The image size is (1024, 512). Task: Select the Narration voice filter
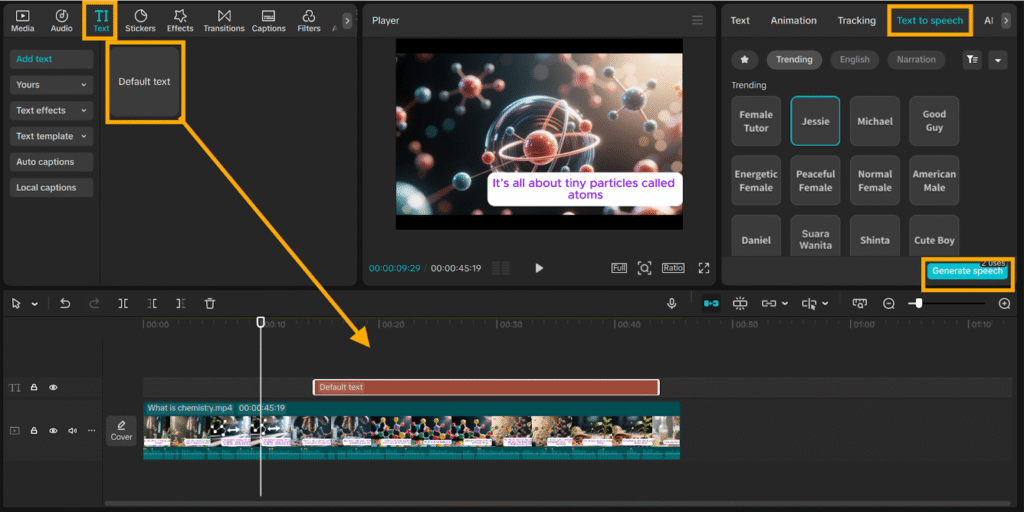[916, 59]
